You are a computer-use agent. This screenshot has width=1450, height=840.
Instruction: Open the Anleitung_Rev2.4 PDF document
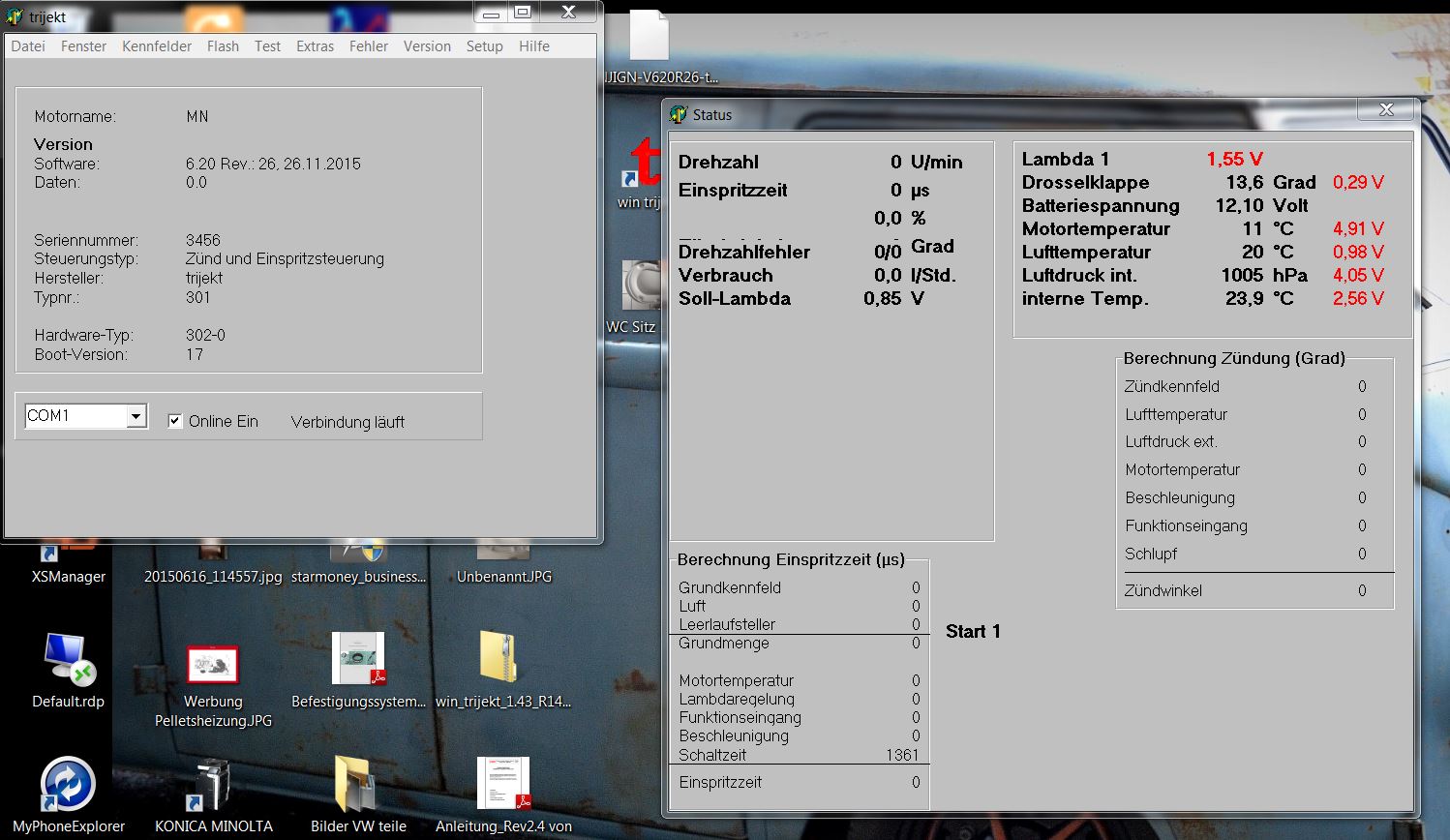pos(502,785)
